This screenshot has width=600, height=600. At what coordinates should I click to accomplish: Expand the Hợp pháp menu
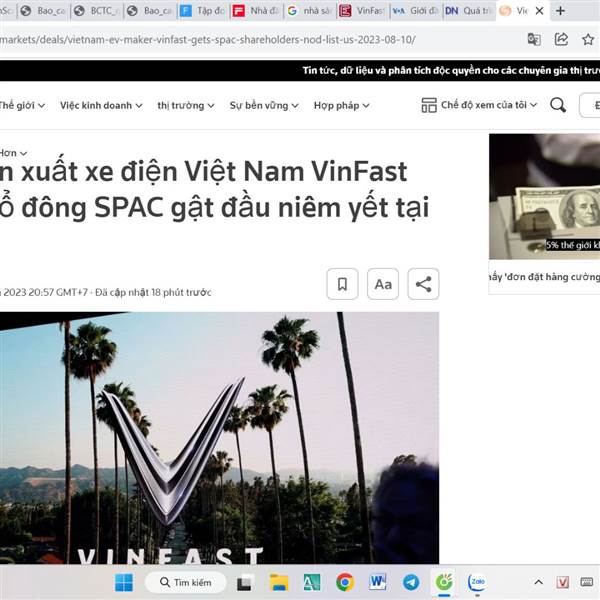point(342,105)
